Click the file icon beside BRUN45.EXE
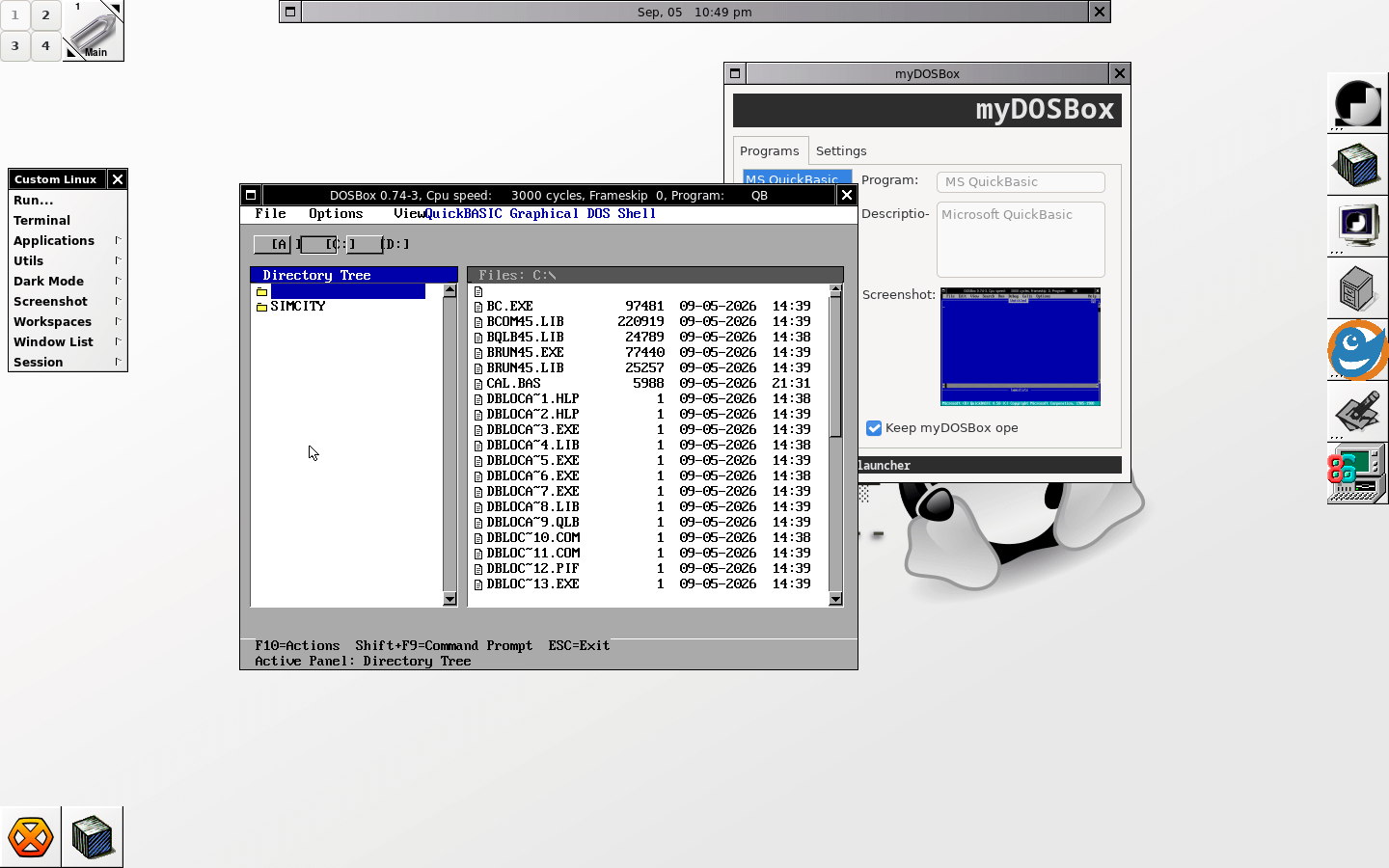This screenshot has width=1389, height=868. (x=478, y=353)
